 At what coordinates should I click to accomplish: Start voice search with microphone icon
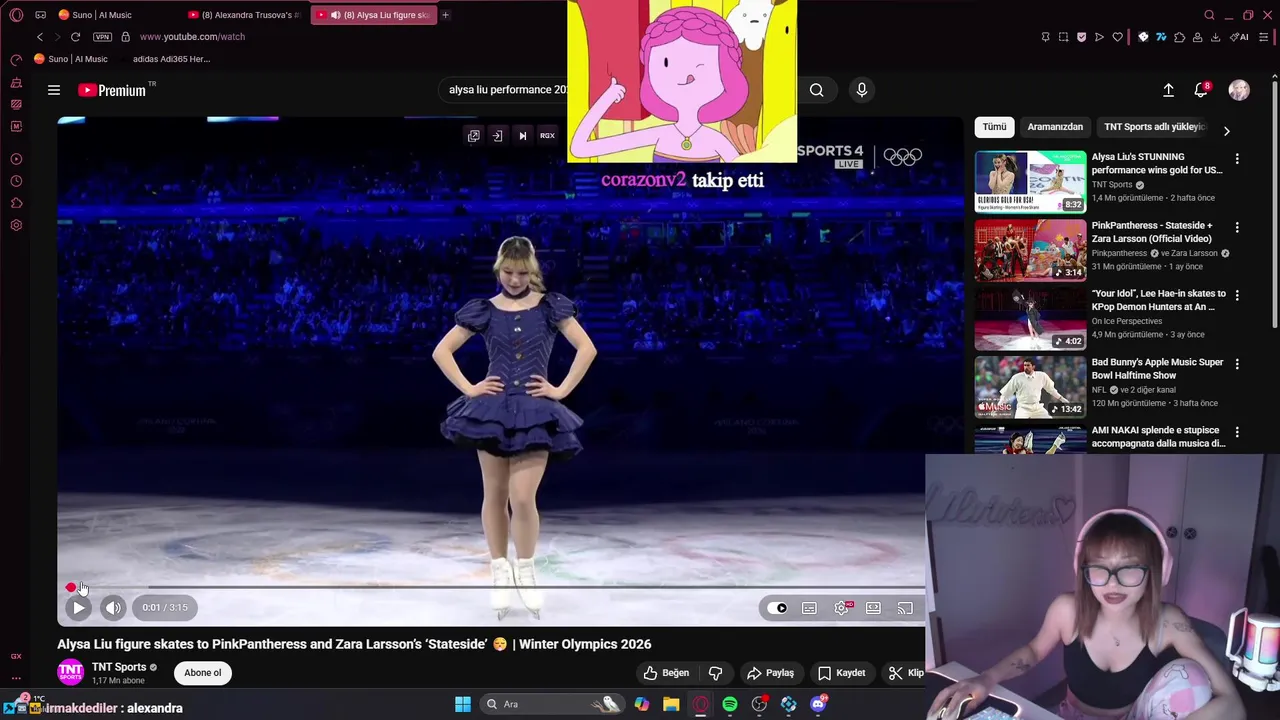coord(861,90)
